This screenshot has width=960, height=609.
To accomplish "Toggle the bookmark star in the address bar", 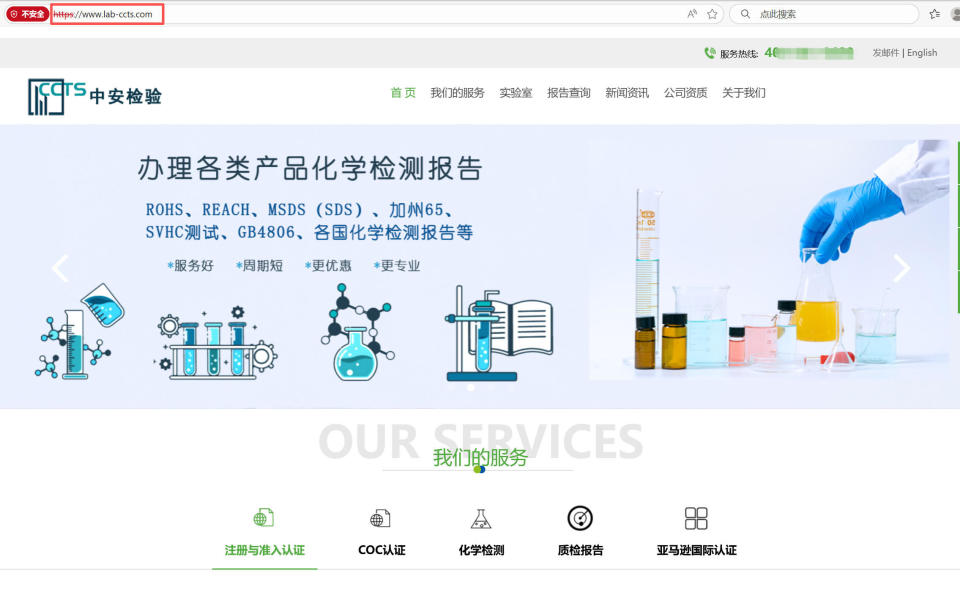I will (711, 13).
